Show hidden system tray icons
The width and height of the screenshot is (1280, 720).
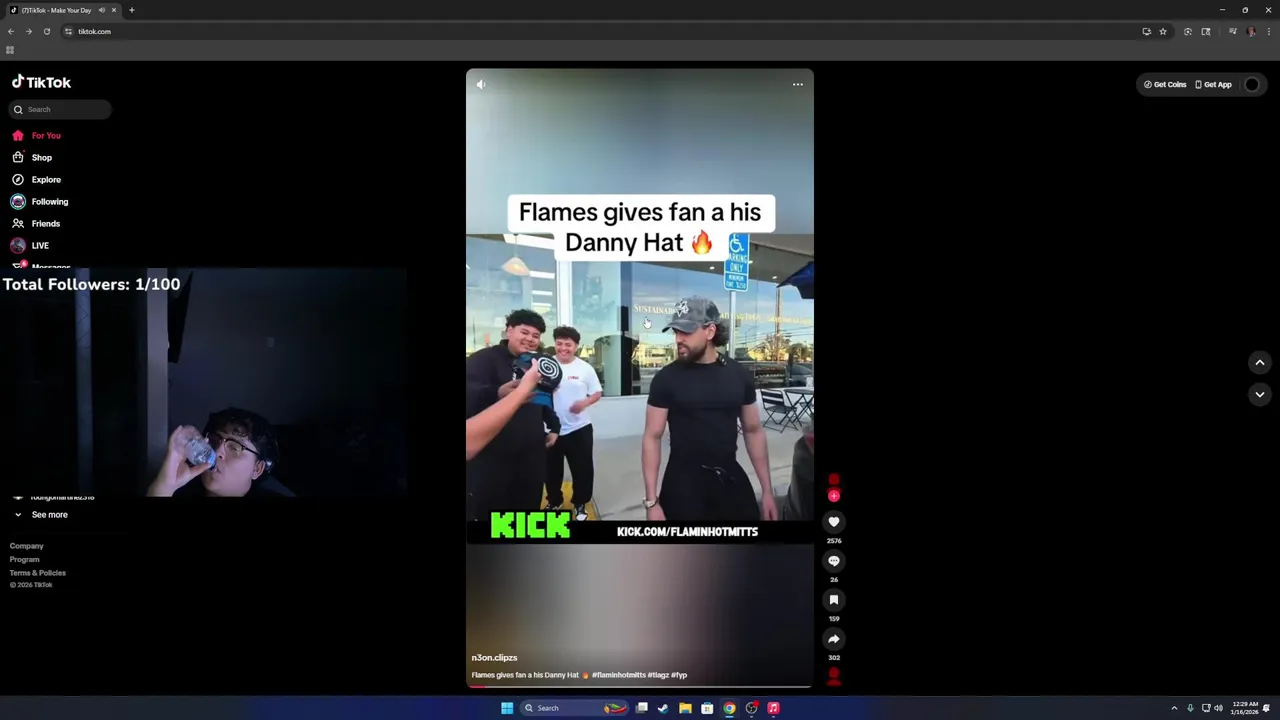pos(1174,708)
